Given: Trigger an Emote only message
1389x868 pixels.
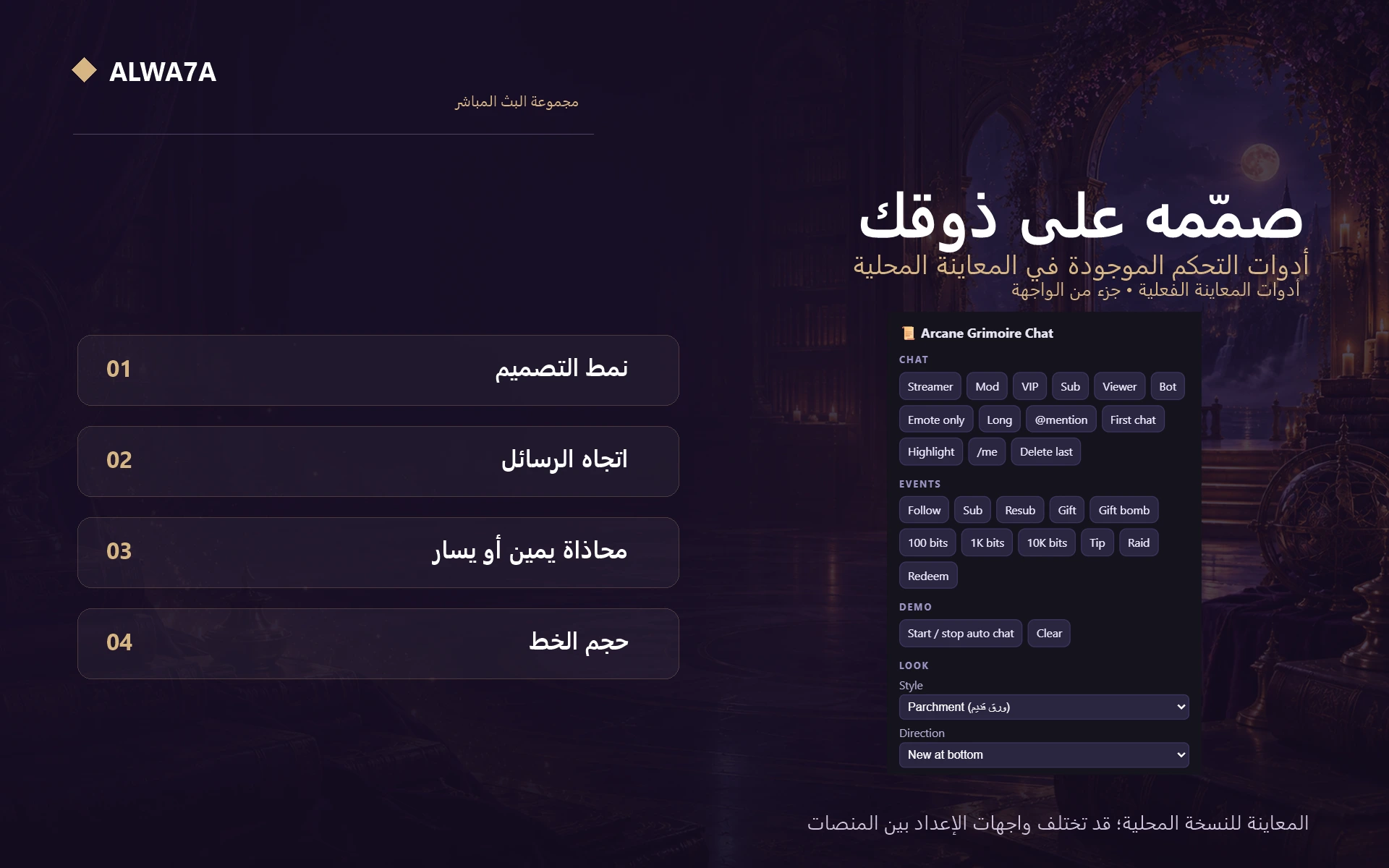Looking at the screenshot, I should click(x=936, y=420).
